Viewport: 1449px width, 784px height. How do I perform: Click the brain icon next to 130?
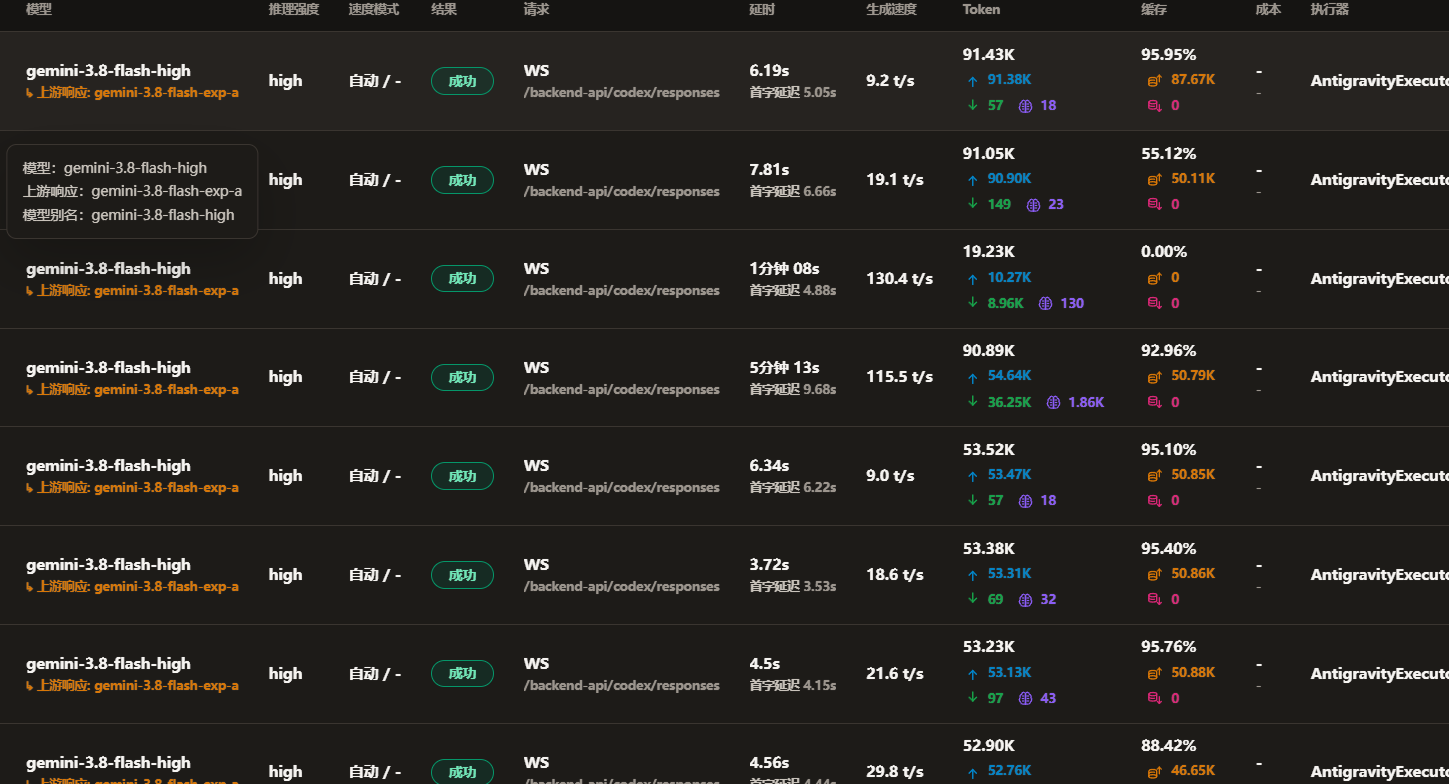pos(1045,303)
